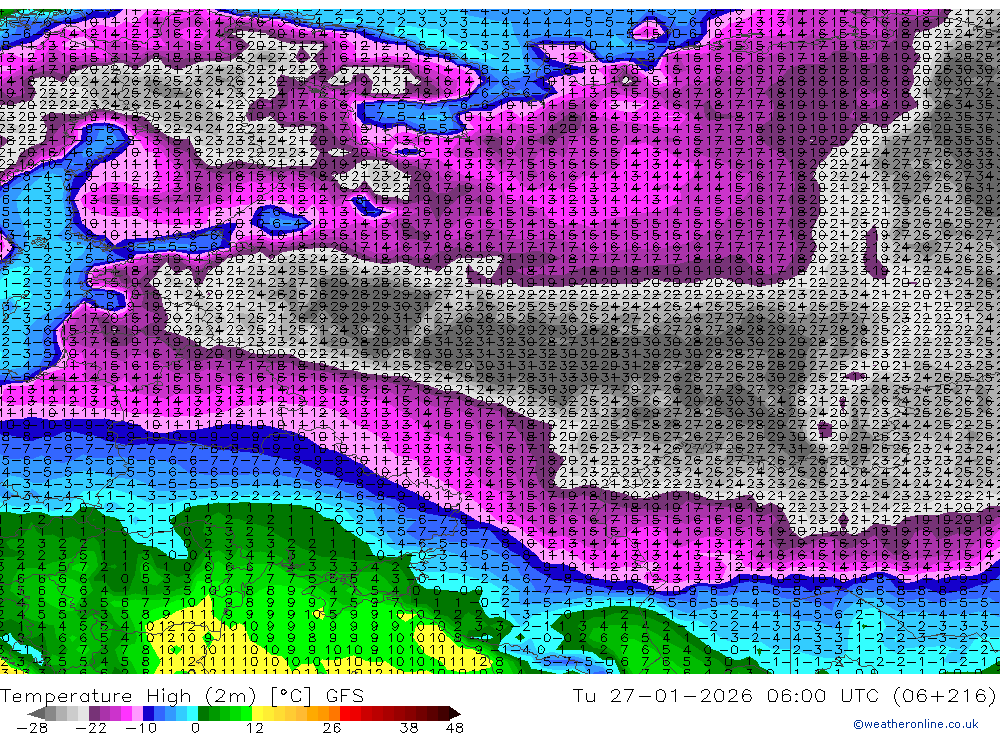
Task: Click the legend label "-22"
Action: click(x=91, y=728)
